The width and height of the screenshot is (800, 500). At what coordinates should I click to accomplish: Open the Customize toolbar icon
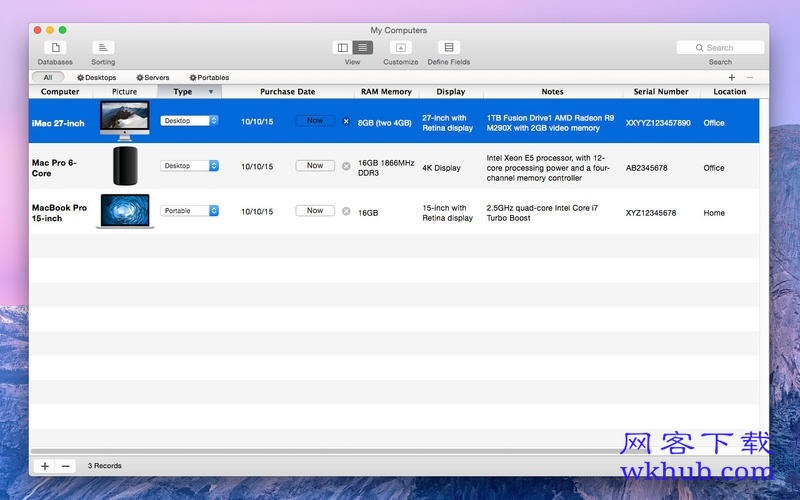click(x=401, y=47)
